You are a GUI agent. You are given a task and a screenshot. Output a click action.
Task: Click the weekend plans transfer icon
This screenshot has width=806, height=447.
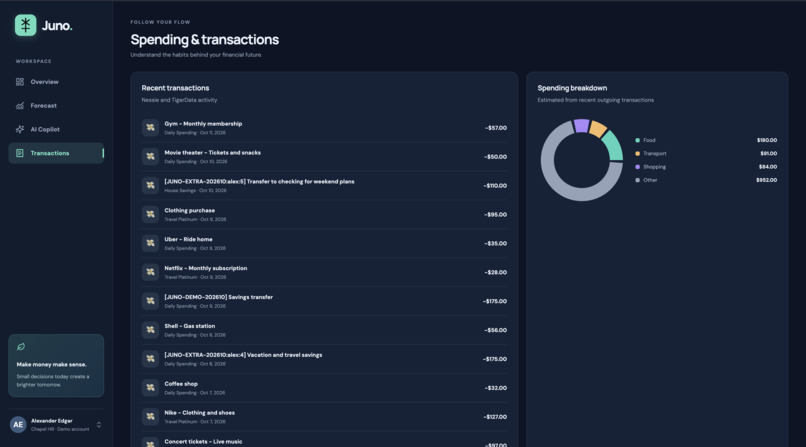click(x=150, y=185)
